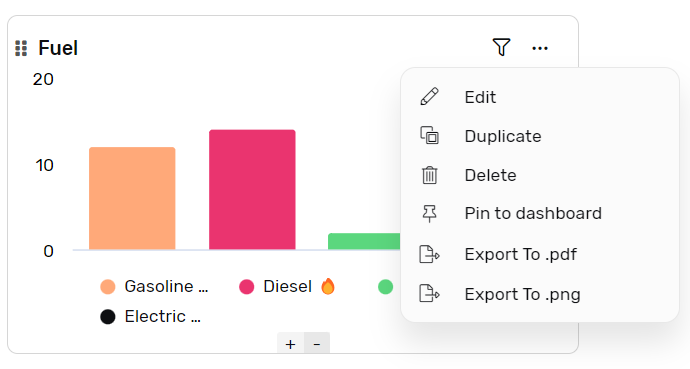Click the green bar in chart
The height and width of the screenshot is (369, 690).
pyautogui.click(x=364, y=241)
